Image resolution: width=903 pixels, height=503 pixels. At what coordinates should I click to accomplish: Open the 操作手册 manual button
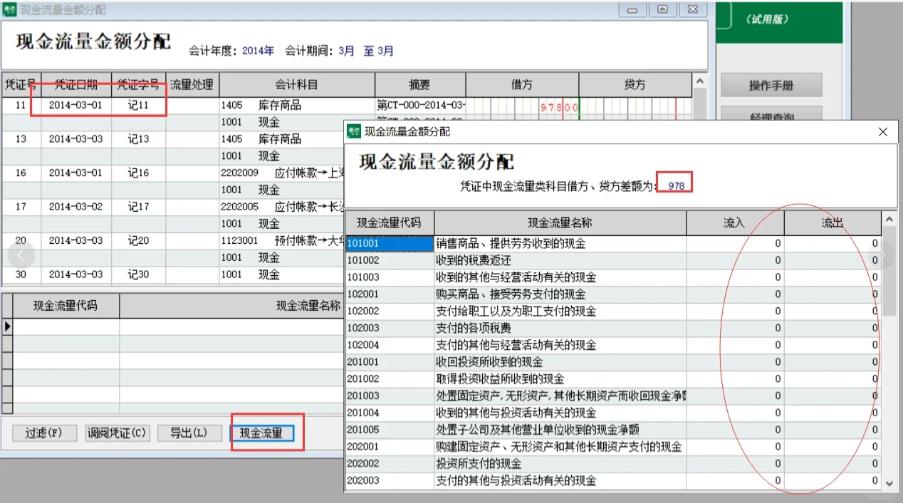pyautogui.click(x=770, y=85)
